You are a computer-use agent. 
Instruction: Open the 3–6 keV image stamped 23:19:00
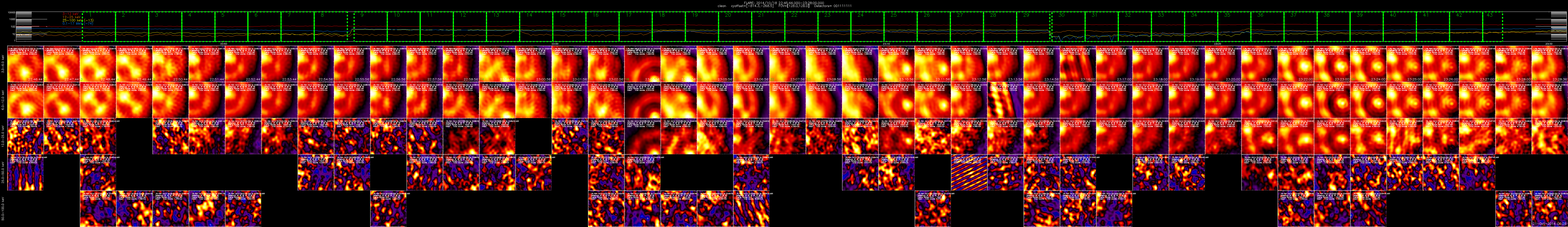(1187, 64)
